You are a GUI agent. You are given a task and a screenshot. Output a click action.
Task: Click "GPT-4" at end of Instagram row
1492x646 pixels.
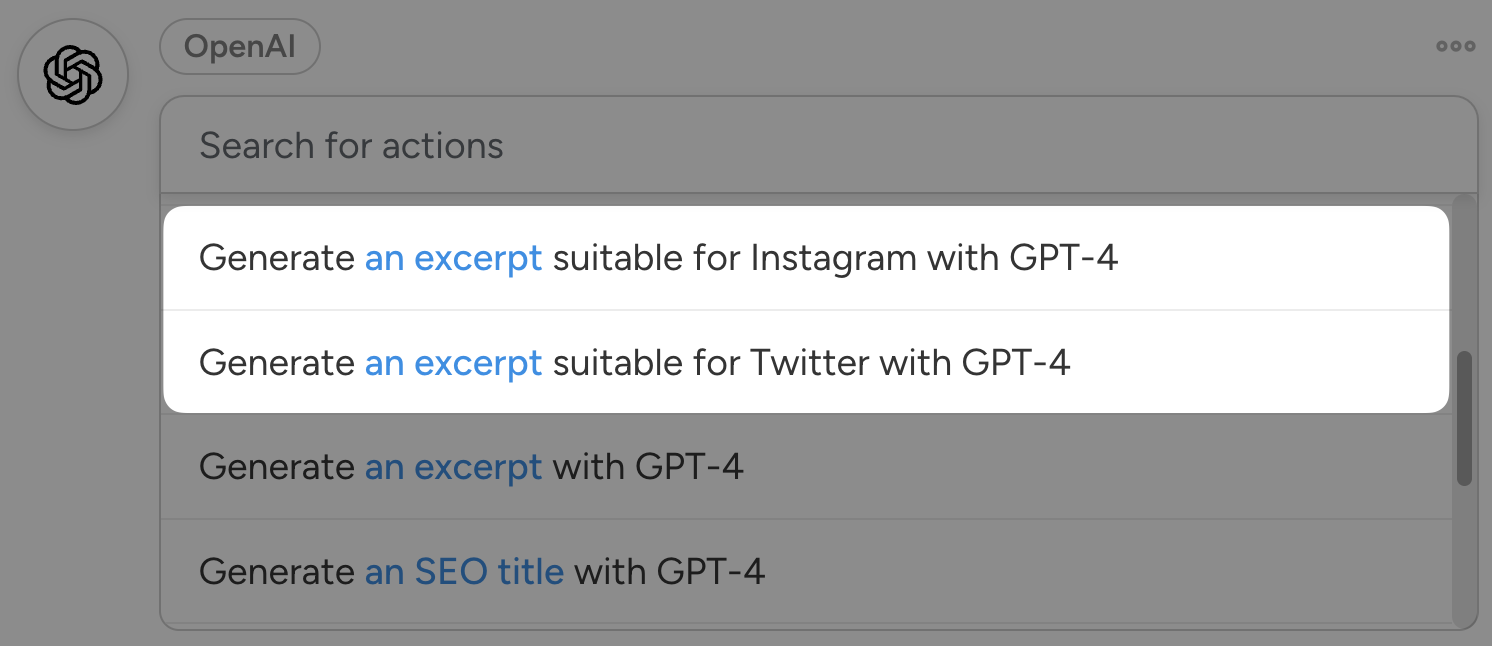[1063, 258]
